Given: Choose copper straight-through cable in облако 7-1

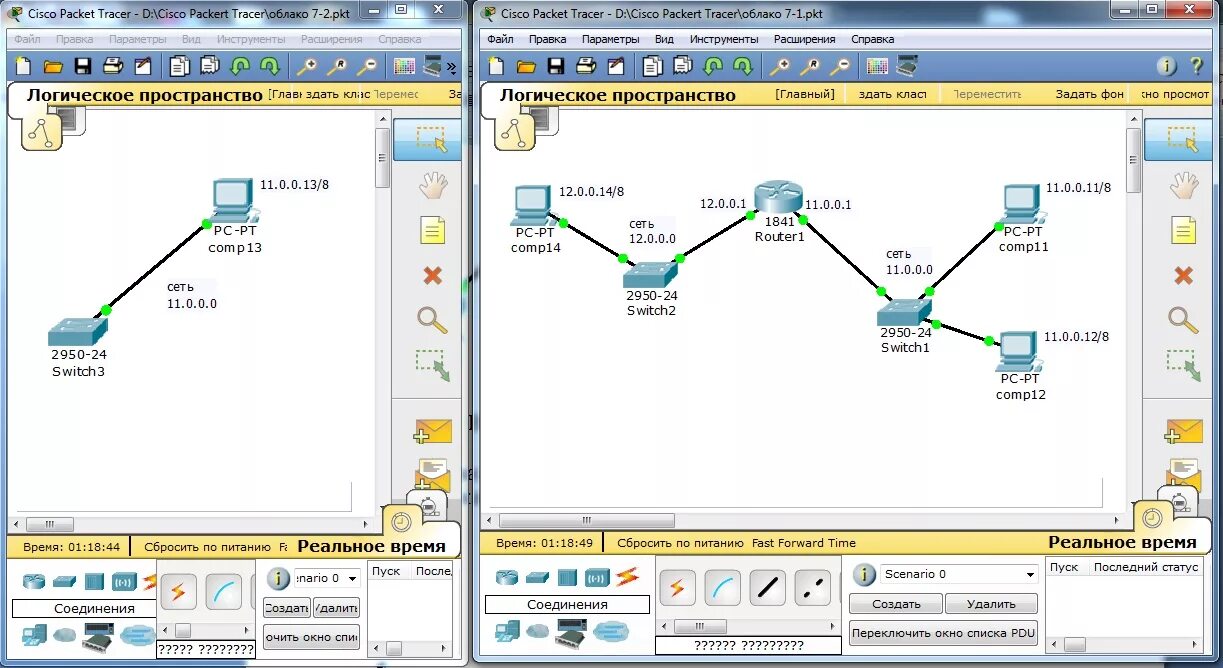Looking at the screenshot, I should [768, 588].
